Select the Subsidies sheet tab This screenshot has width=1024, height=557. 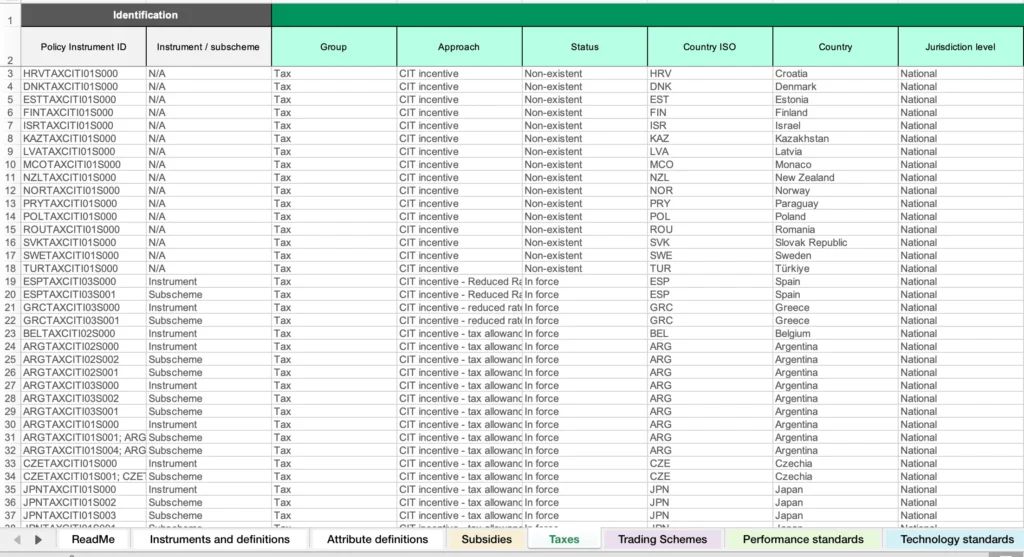point(487,539)
